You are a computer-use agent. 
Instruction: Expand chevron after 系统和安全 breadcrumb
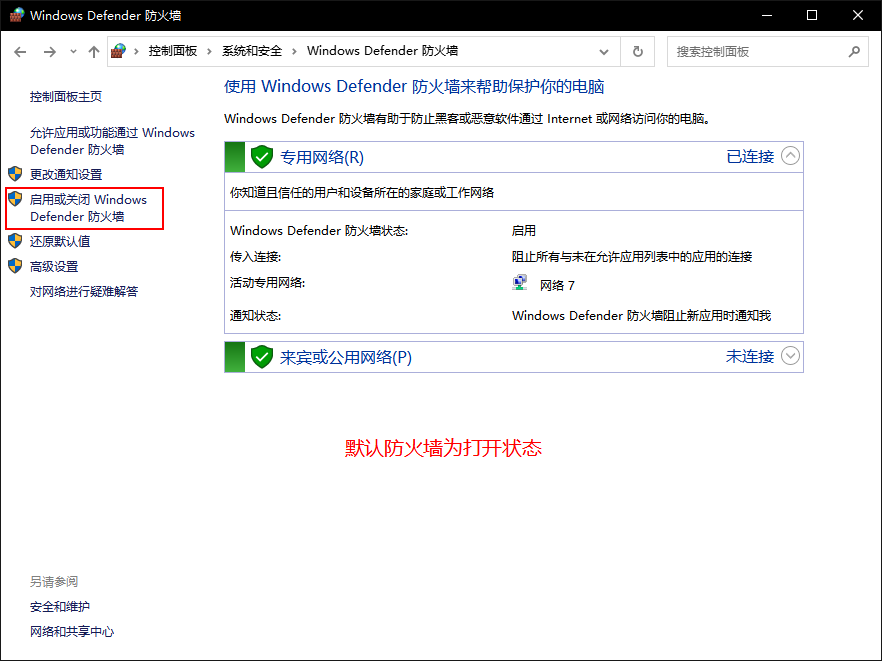coord(294,52)
